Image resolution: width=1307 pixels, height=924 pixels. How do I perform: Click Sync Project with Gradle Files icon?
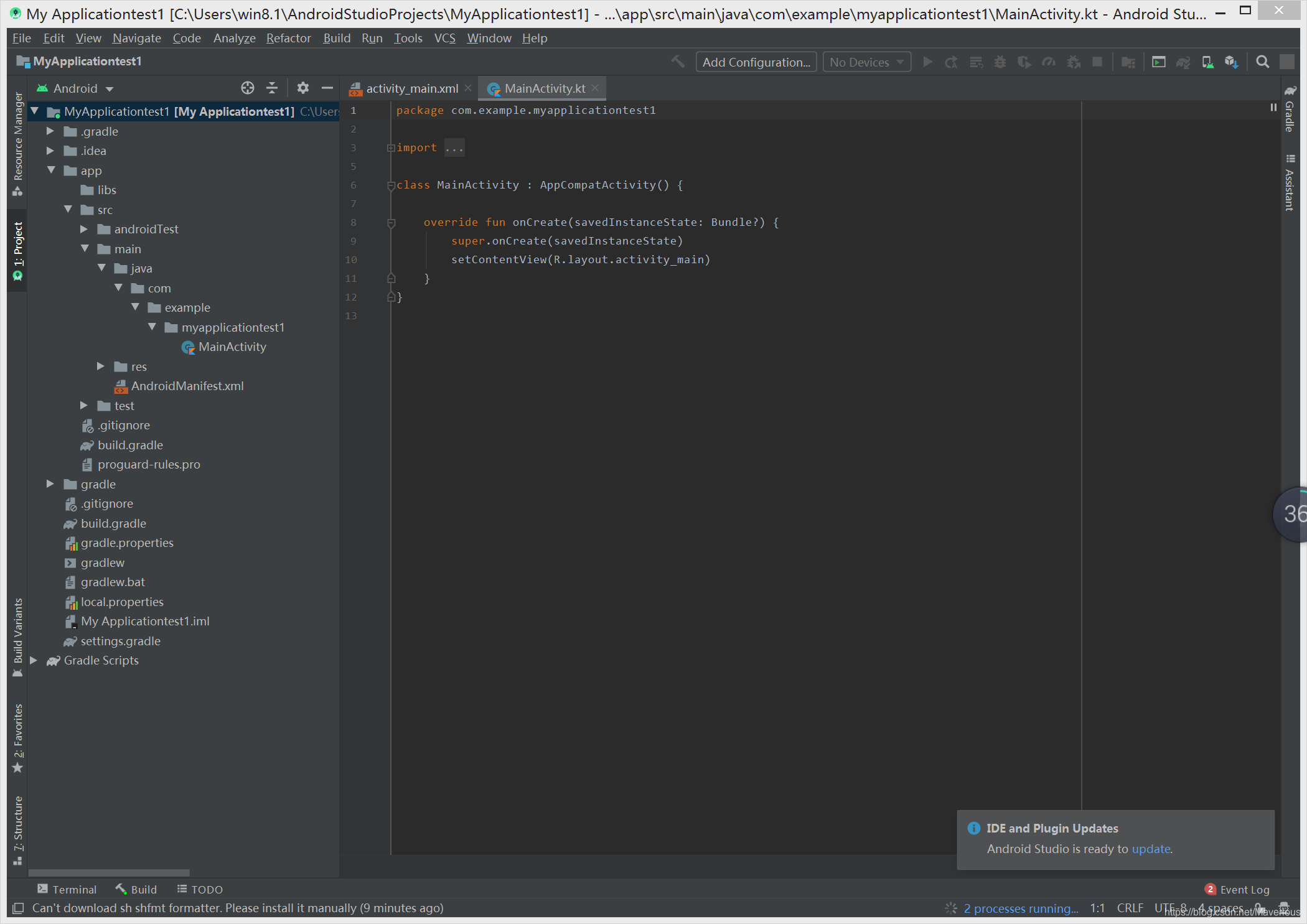coord(1183,62)
